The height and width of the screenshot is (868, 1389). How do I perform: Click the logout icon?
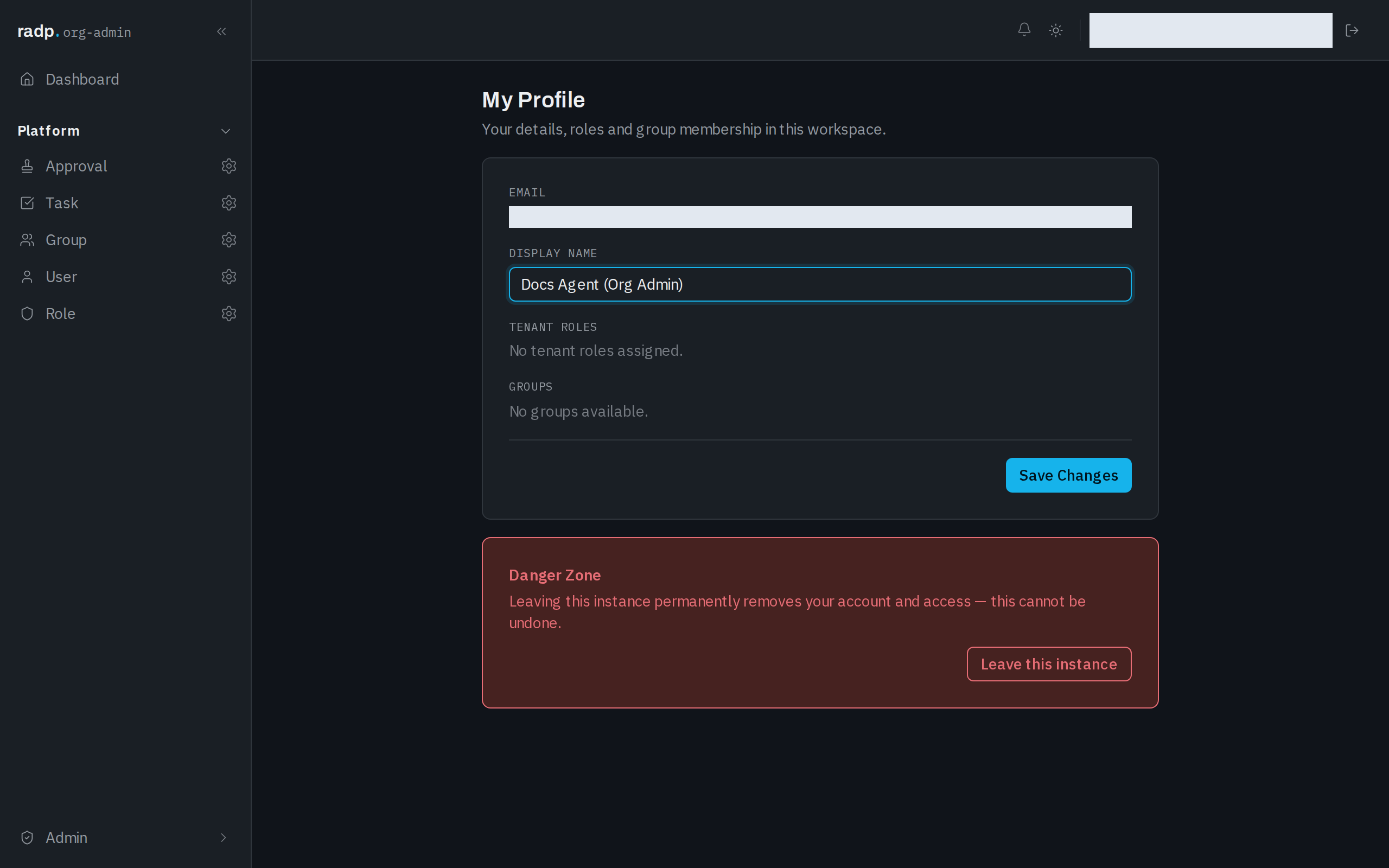(x=1352, y=30)
